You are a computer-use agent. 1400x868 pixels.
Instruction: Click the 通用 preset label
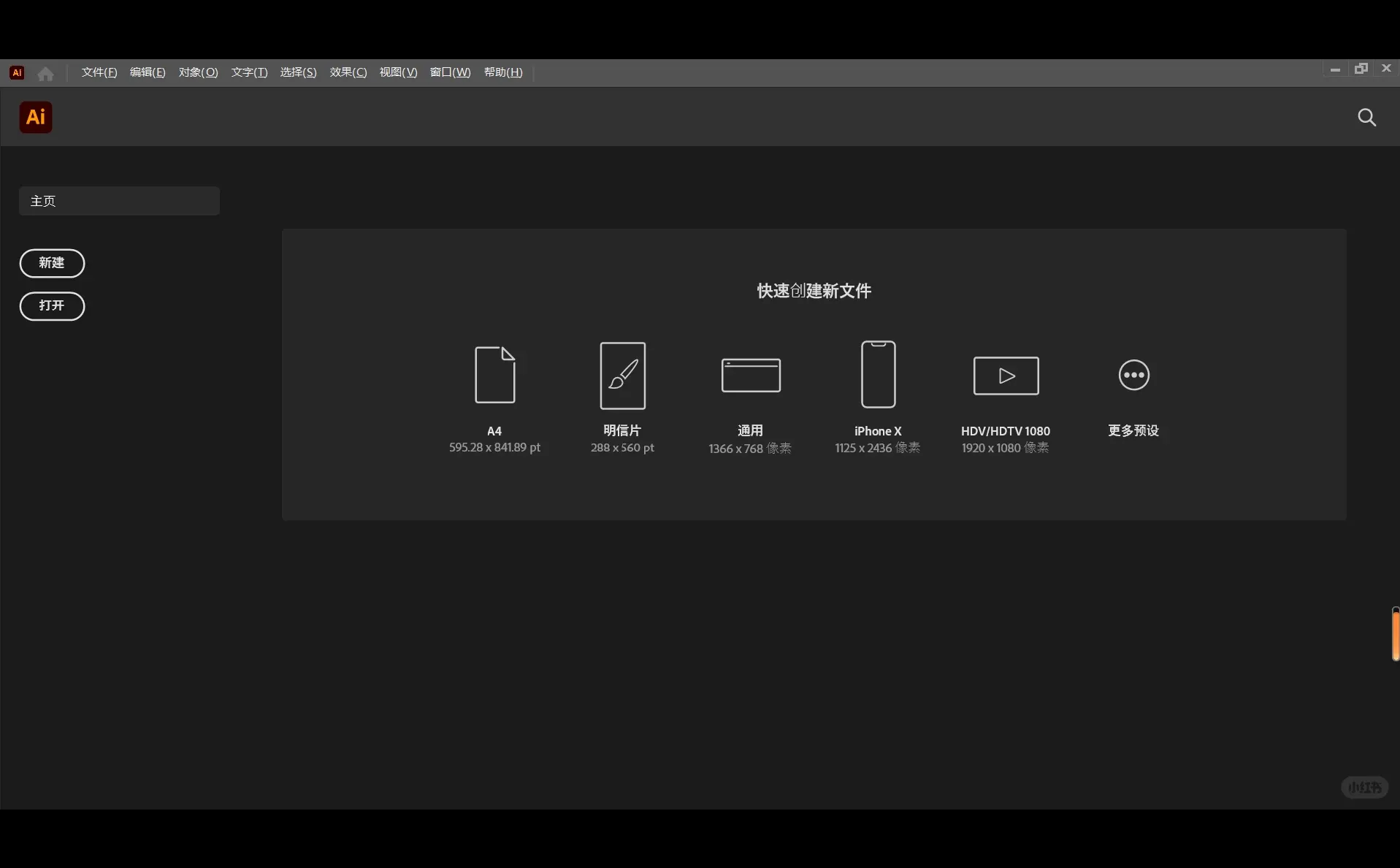(x=750, y=431)
